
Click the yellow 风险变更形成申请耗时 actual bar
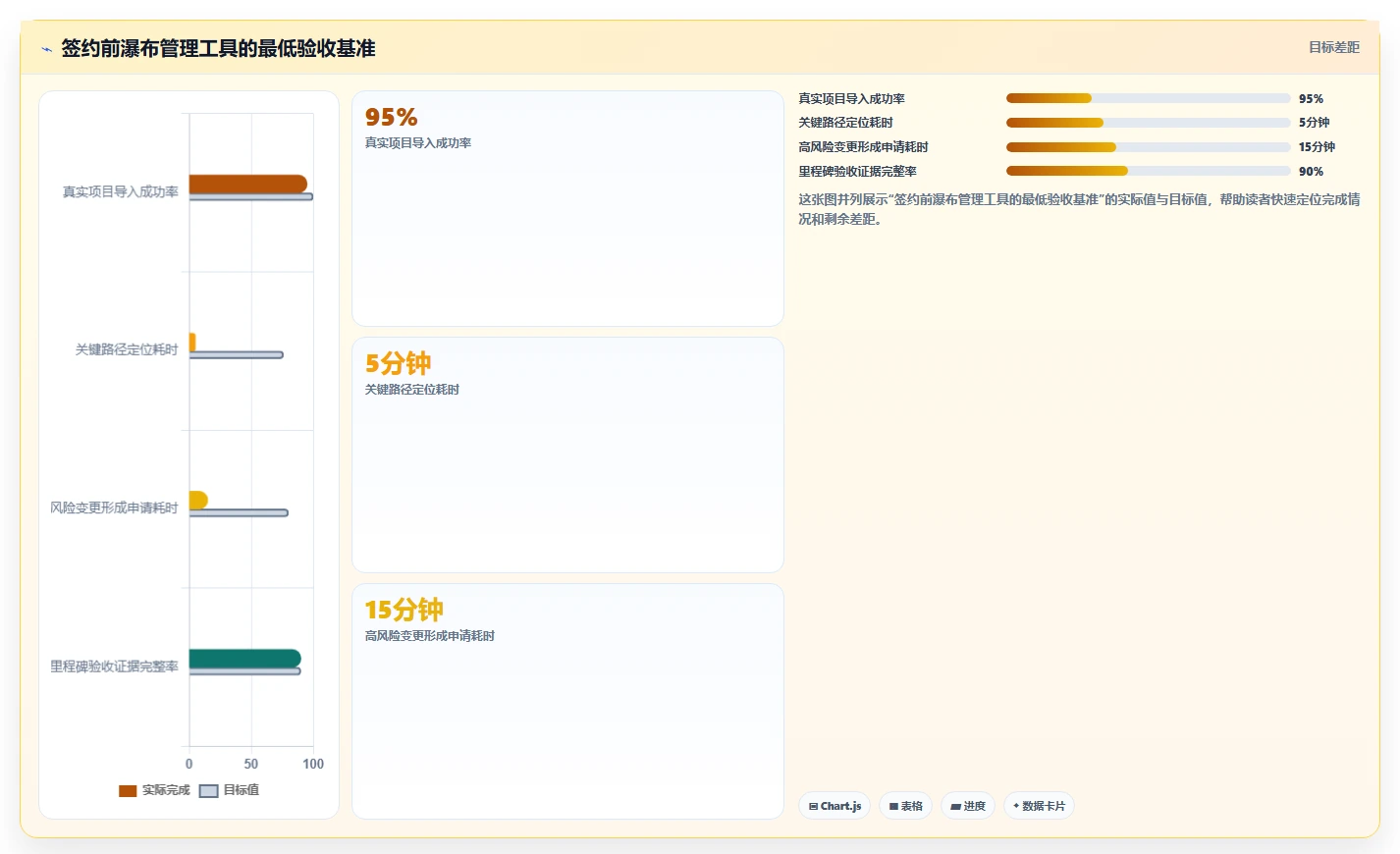(x=198, y=500)
